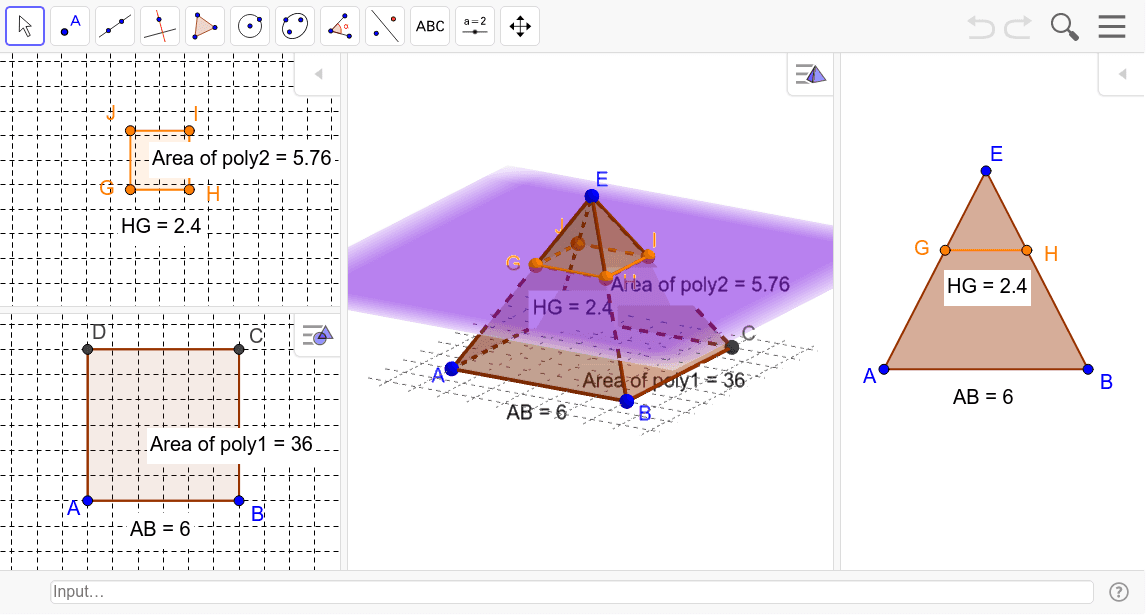Click the Input bar text field
This screenshot has height=615, width=1146.
(x=571, y=592)
